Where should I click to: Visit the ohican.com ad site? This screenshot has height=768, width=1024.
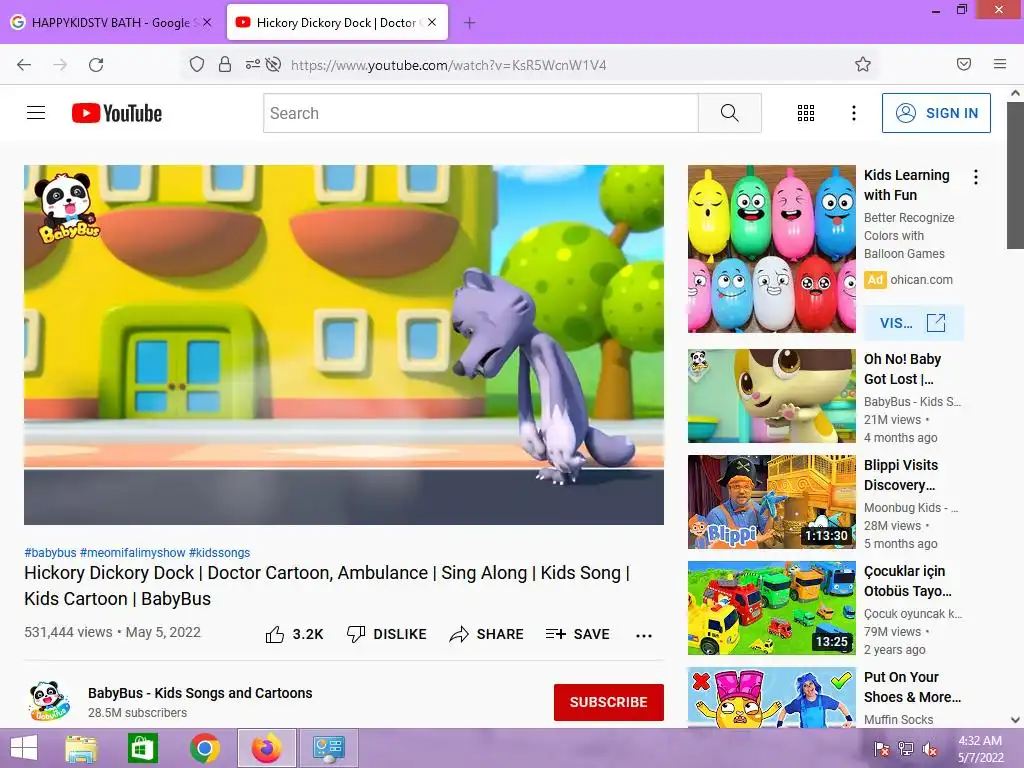(913, 323)
